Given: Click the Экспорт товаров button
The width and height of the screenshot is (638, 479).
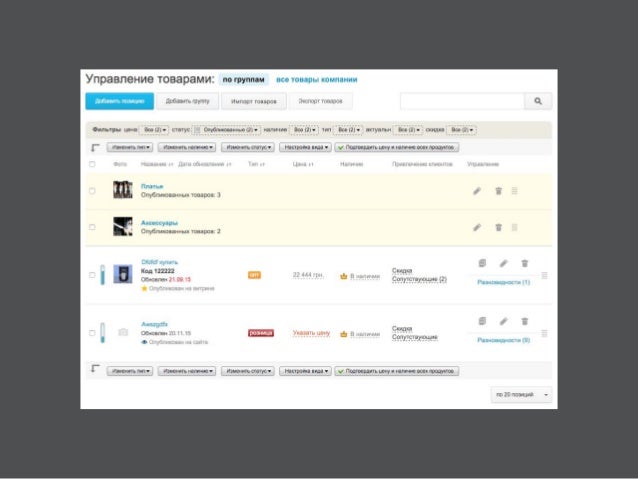Looking at the screenshot, I should pos(320,101).
